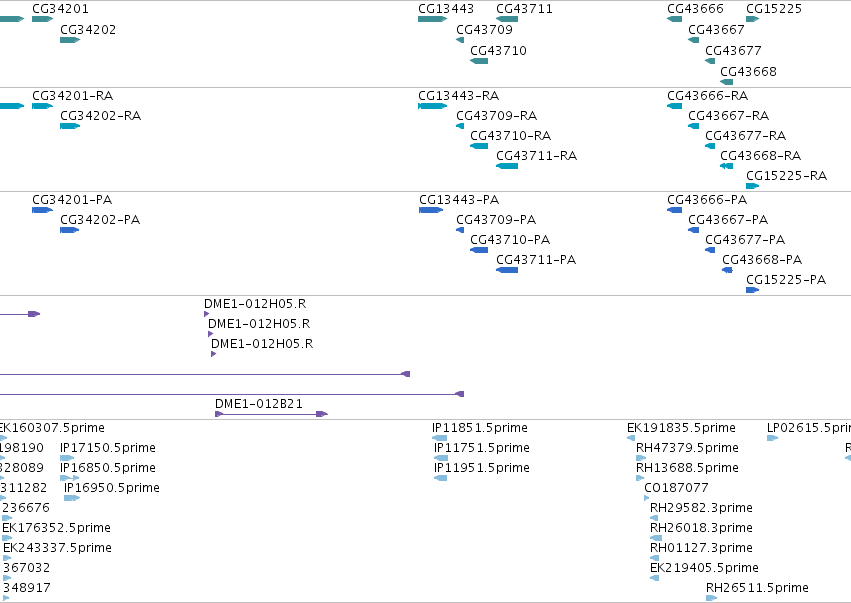Select protein label CG43711-PA

536,260
